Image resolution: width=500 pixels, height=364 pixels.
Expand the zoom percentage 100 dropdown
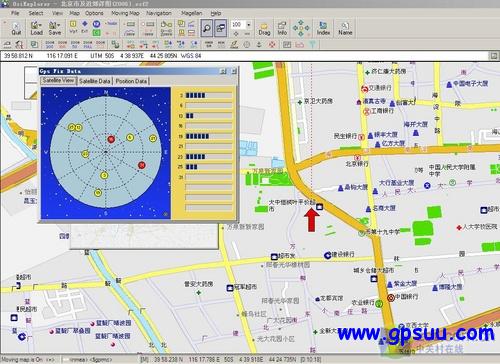[x=249, y=25]
